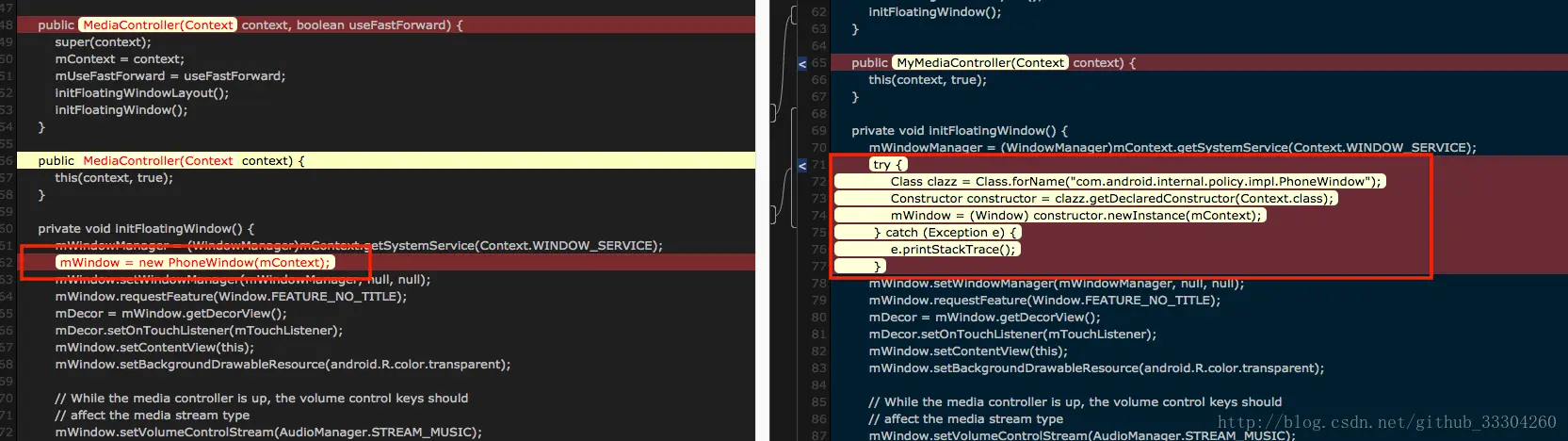Screen dimensions: 1568x441
Task: Click 'e.printStackTrace();' line
Action: (953, 250)
